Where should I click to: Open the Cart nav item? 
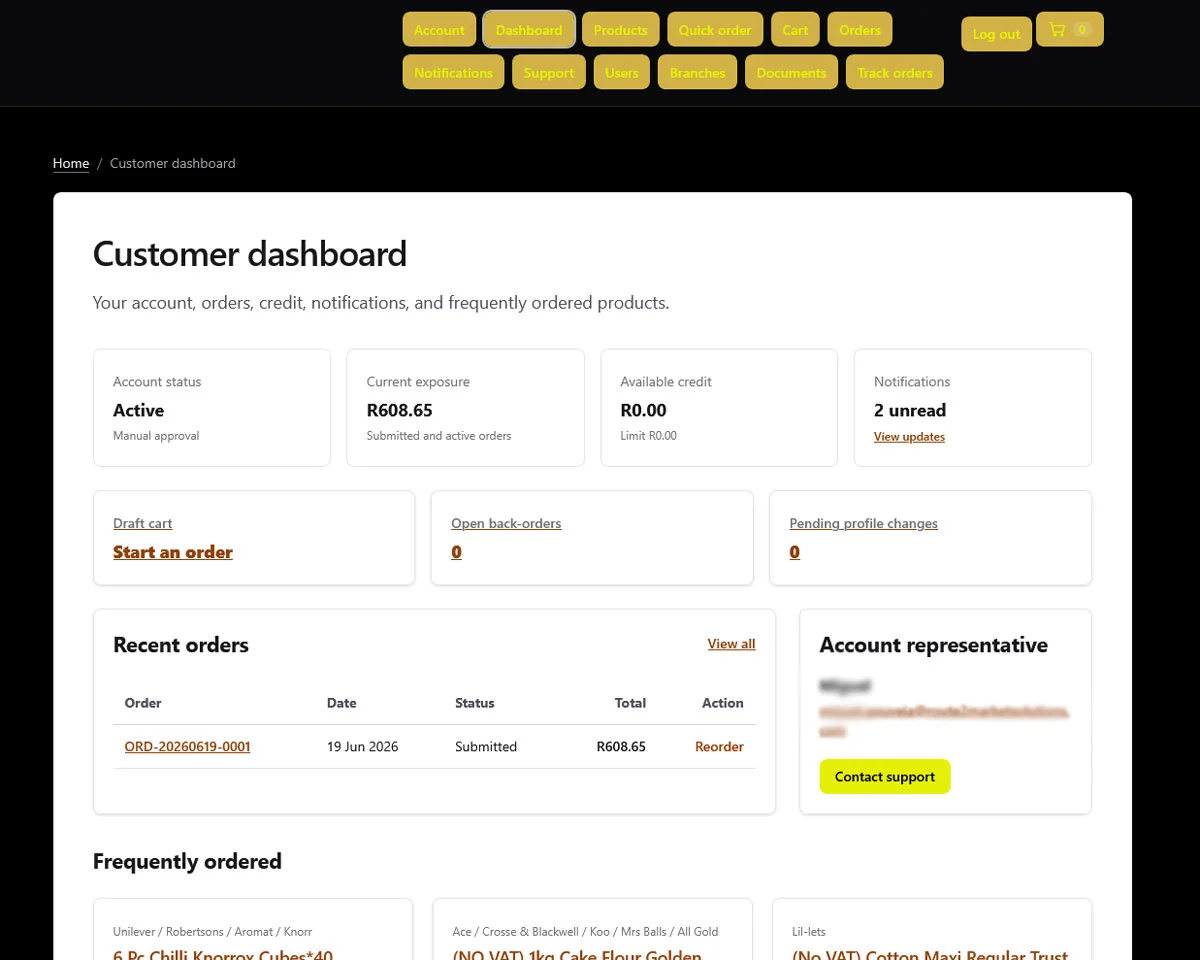795,30
